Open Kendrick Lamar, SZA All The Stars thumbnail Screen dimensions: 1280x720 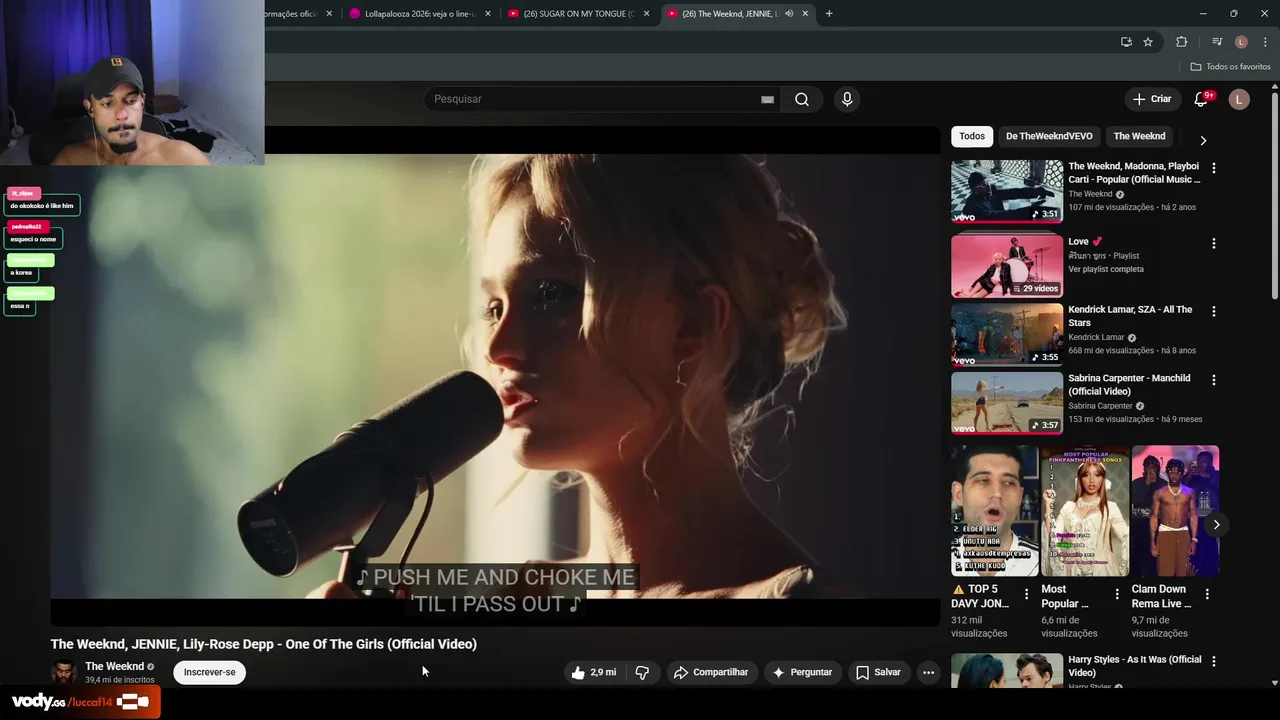coord(1007,335)
